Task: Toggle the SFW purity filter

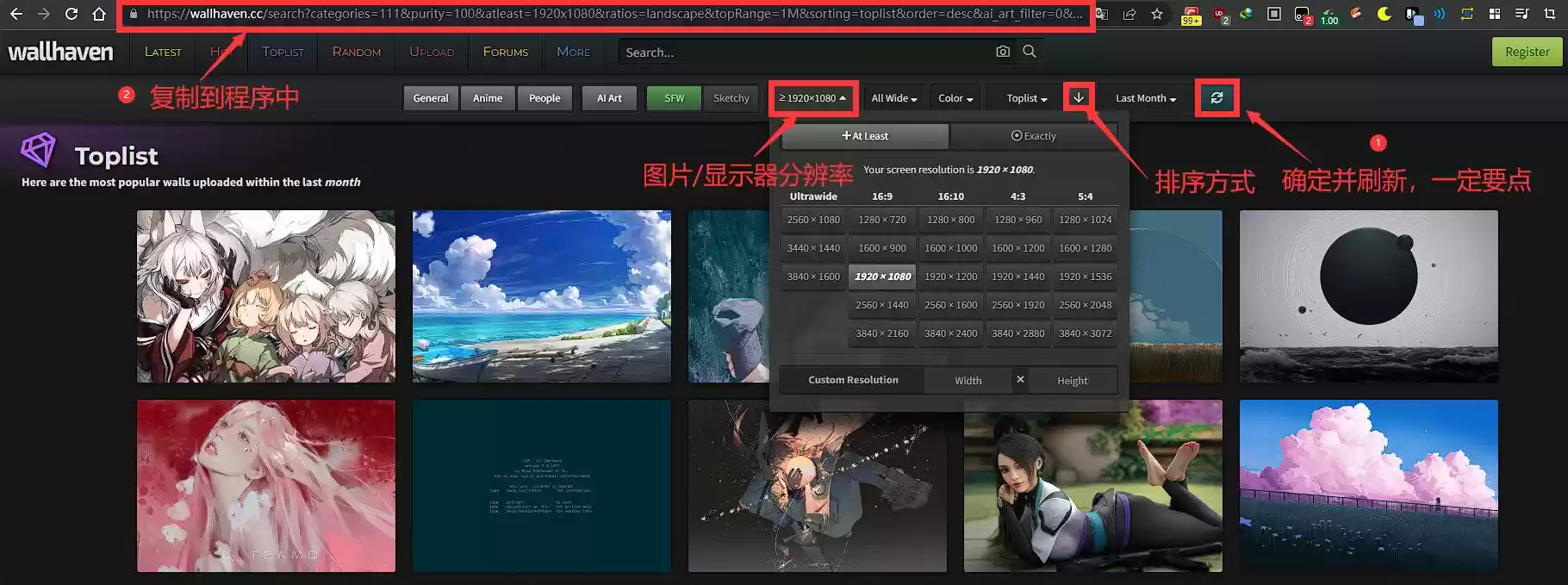Action: [674, 98]
